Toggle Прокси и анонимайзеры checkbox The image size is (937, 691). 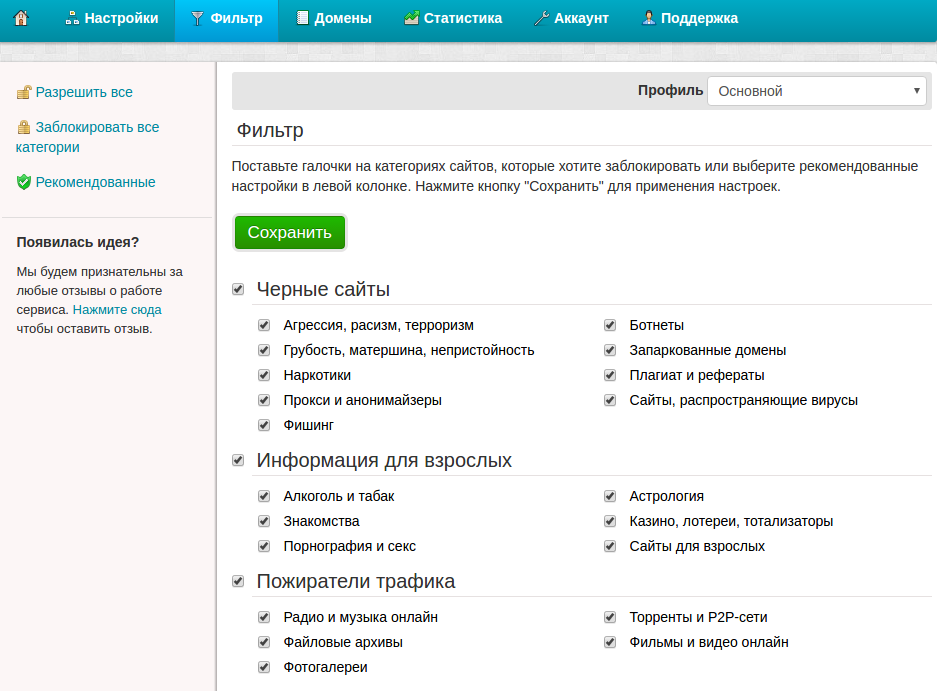264,400
